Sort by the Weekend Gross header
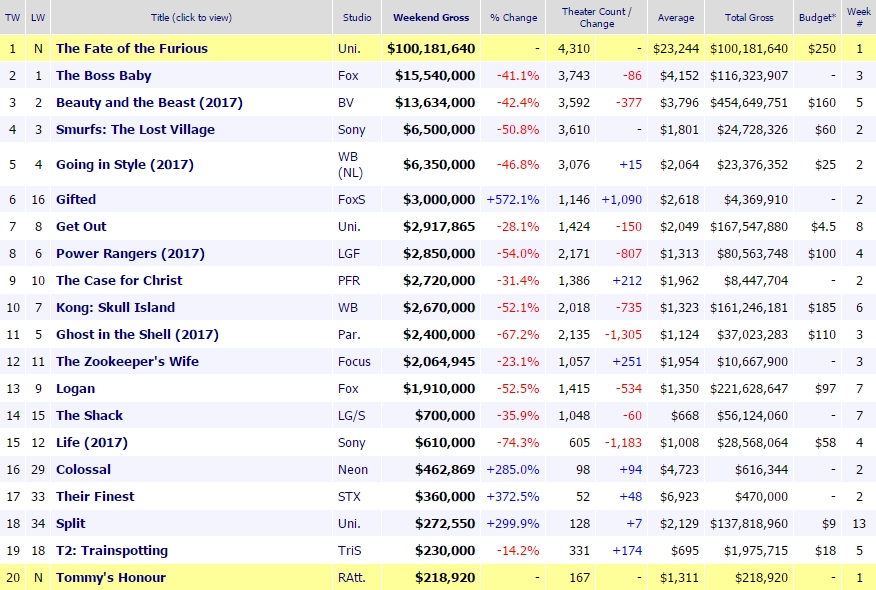Viewport: 876px width, 590px height. [431, 17]
